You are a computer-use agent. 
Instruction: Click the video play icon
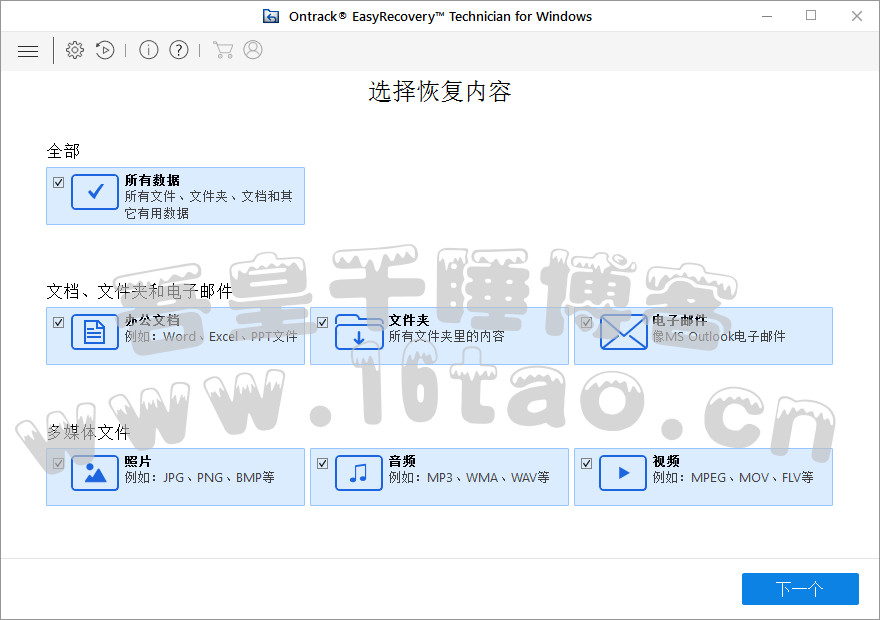tap(623, 473)
